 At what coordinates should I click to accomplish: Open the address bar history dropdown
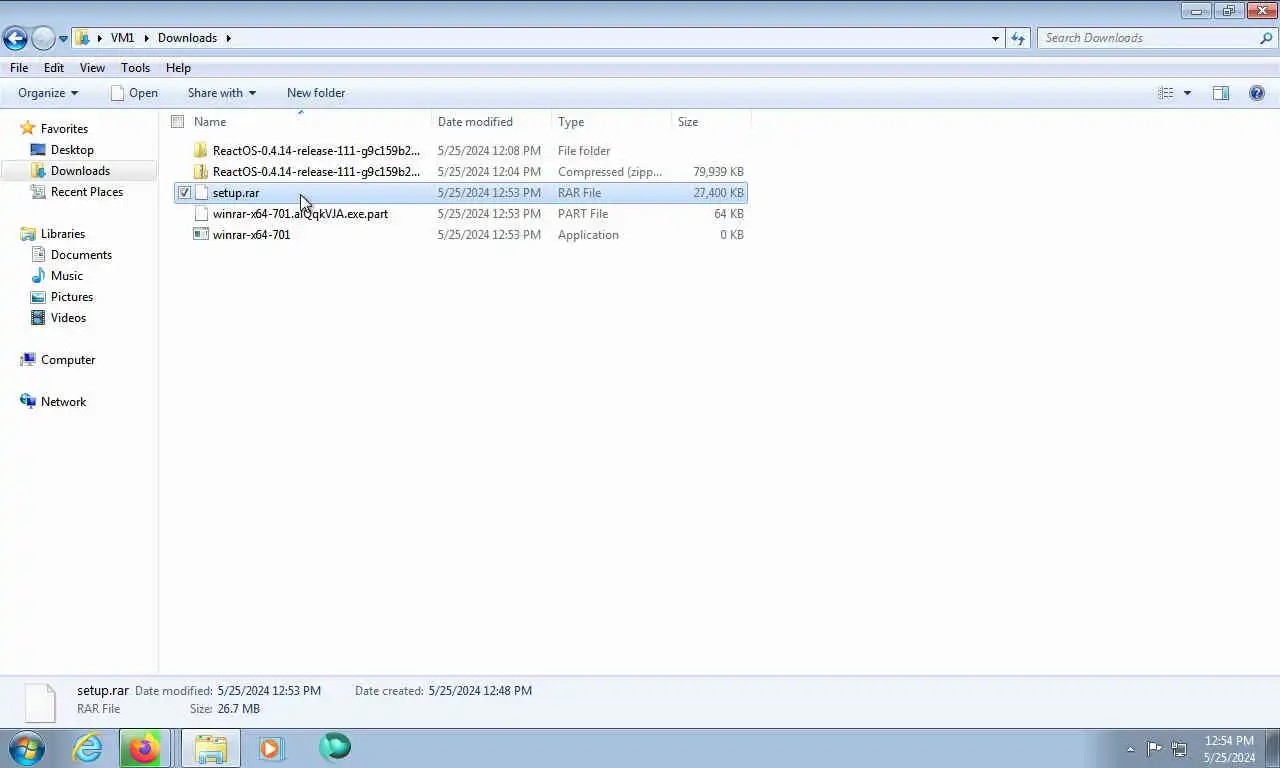[995, 38]
